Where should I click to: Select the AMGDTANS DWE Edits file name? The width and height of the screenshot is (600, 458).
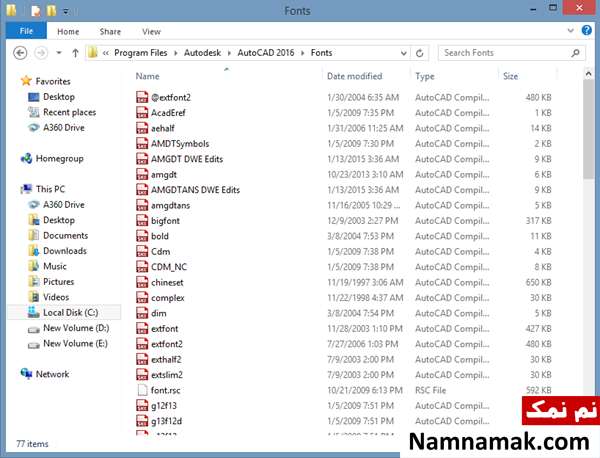[x=195, y=190]
